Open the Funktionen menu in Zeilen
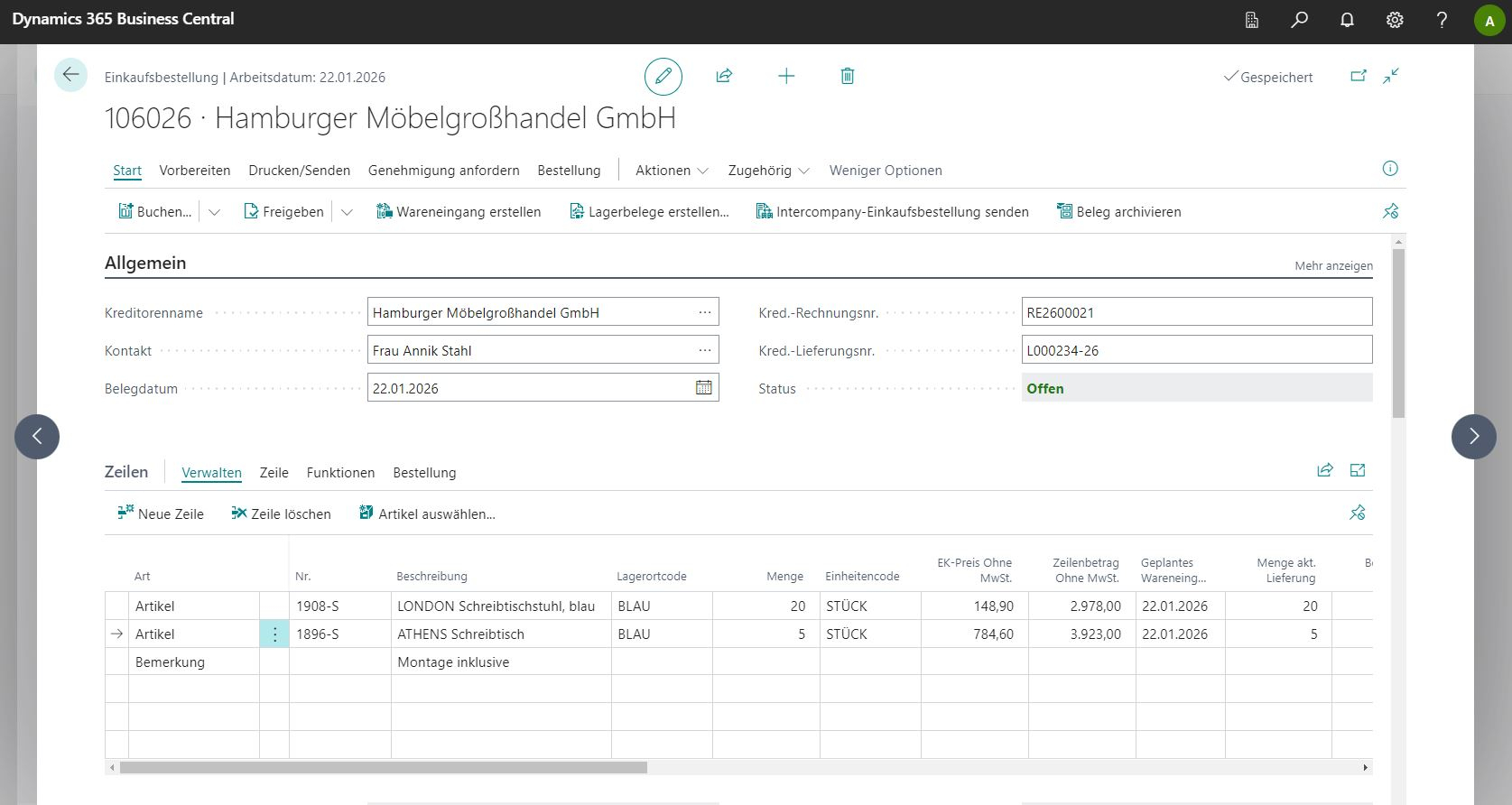This screenshot has height=805, width=1512. click(340, 473)
